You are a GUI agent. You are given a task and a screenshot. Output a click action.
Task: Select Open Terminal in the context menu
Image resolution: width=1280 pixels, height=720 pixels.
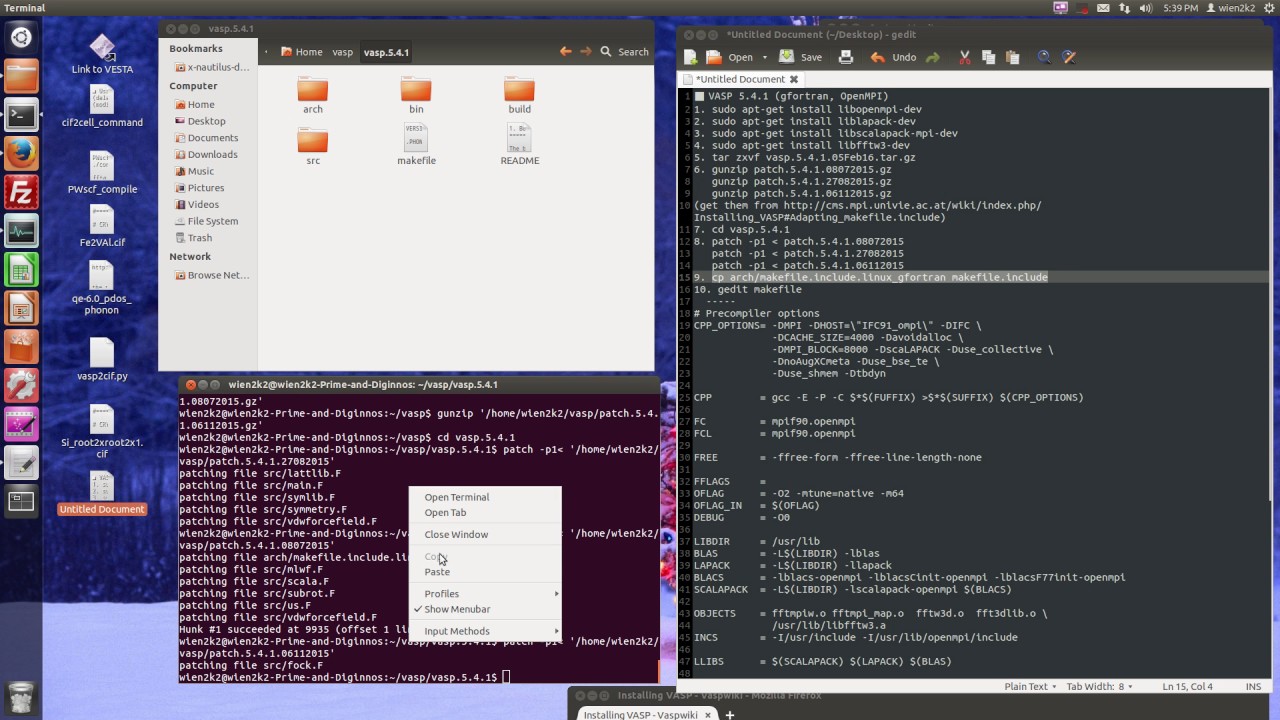(485, 497)
